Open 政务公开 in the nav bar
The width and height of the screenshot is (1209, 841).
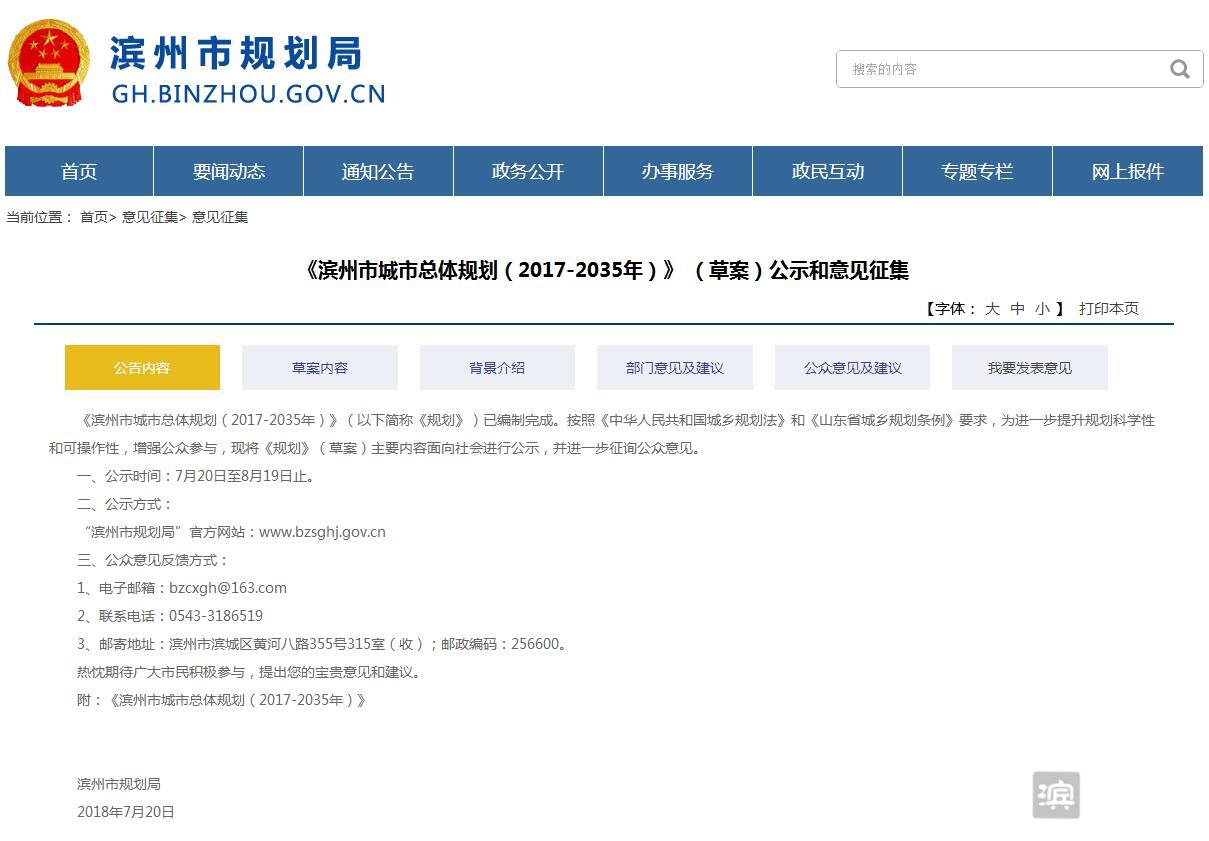coord(528,171)
